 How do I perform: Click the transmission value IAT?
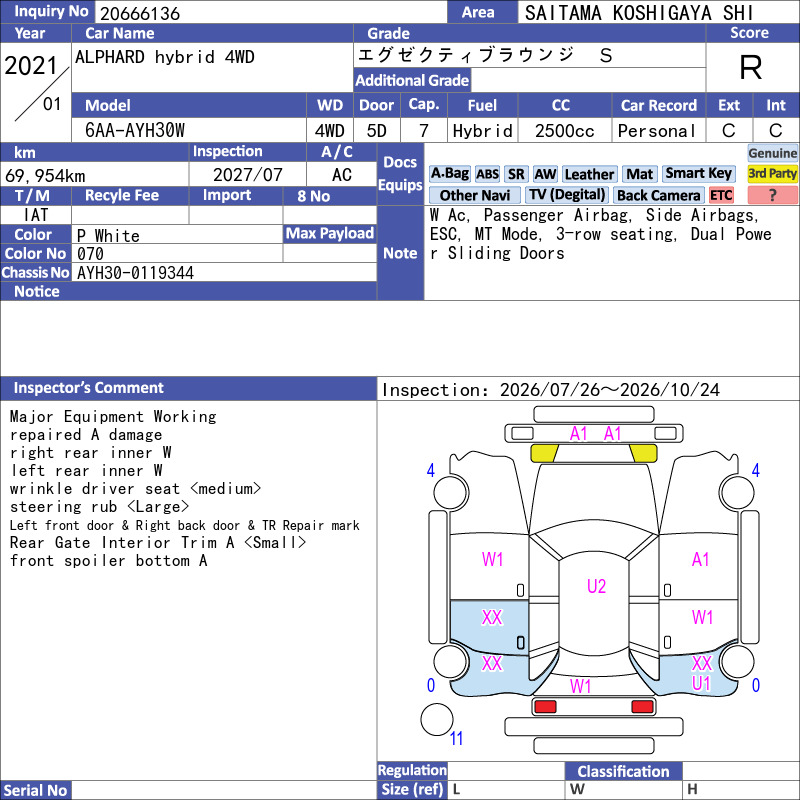(x=36, y=215)
